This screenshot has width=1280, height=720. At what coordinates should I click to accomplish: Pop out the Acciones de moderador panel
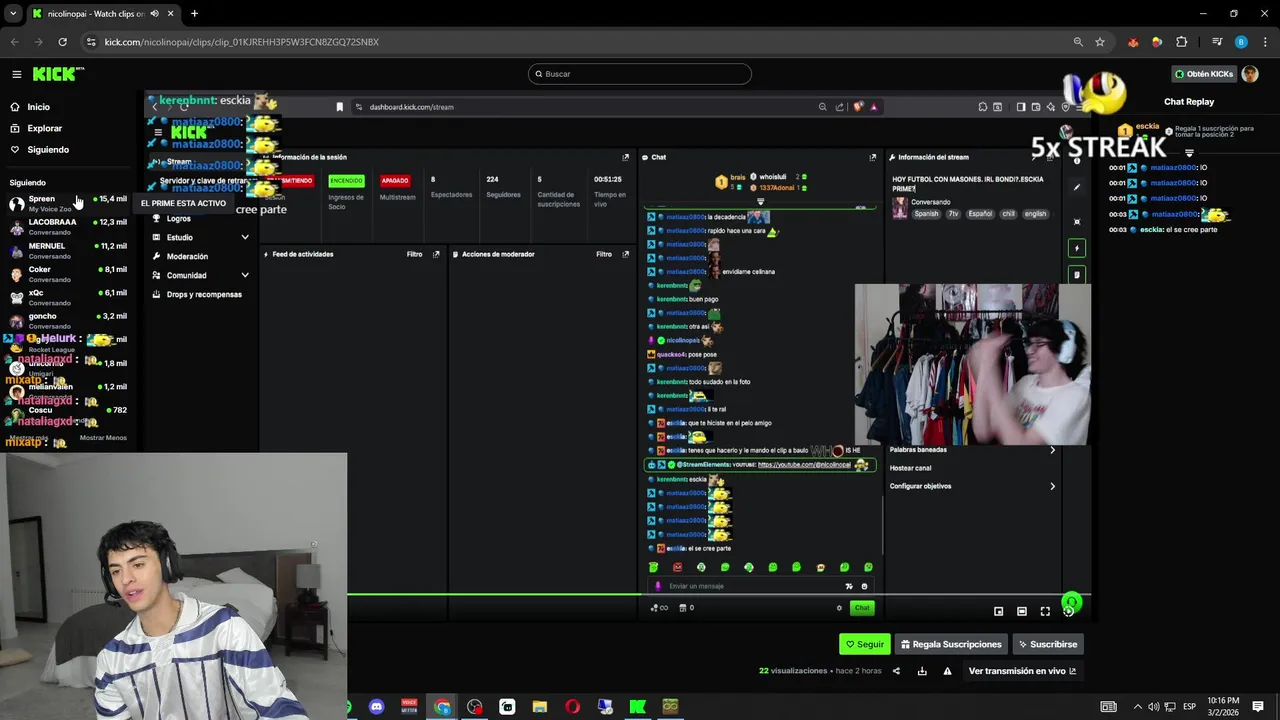[x=626, y=254]
